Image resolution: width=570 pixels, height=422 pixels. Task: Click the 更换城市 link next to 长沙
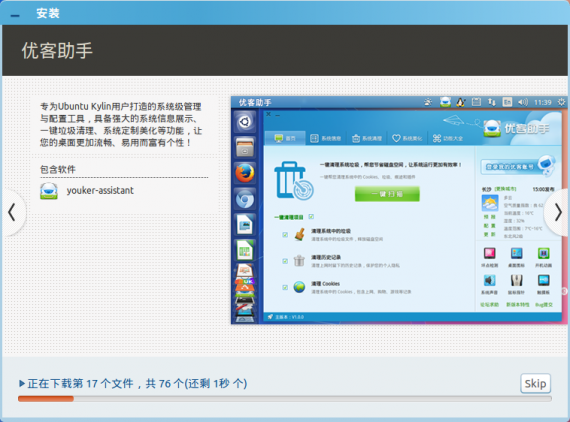pyautogui.click(x=505, y=189)
